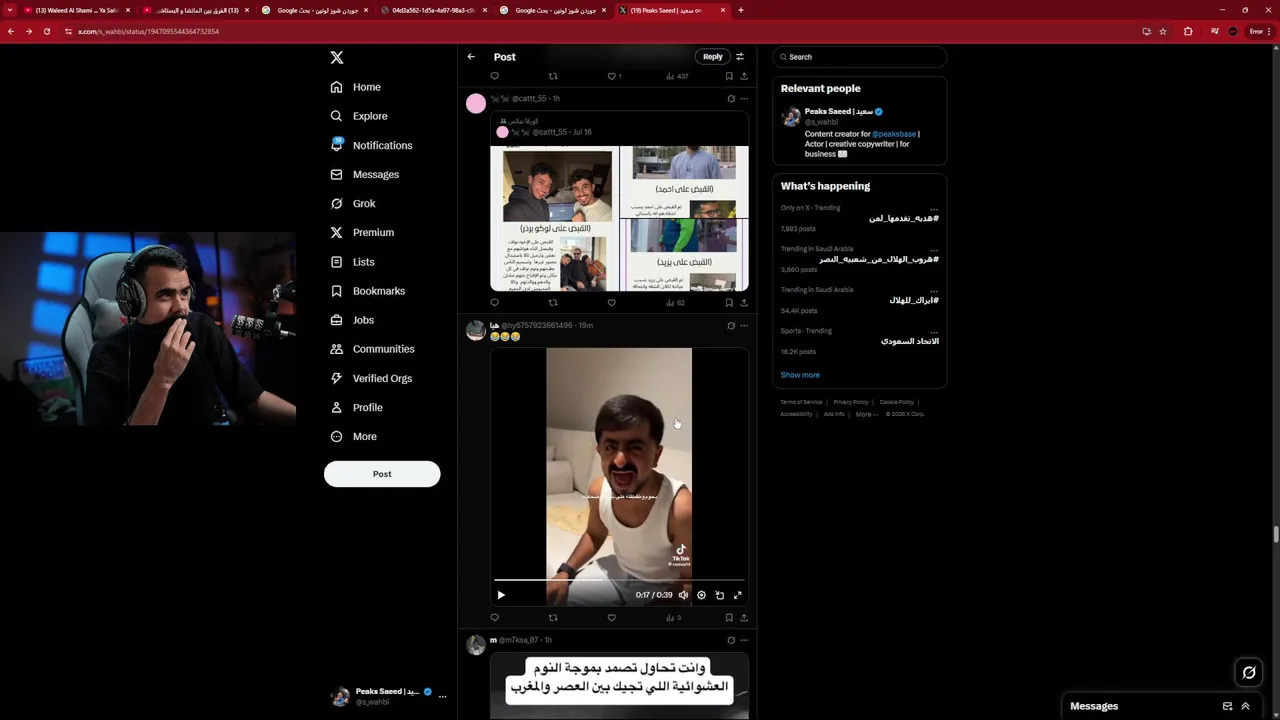Click the Search X input field

point(859,57)
